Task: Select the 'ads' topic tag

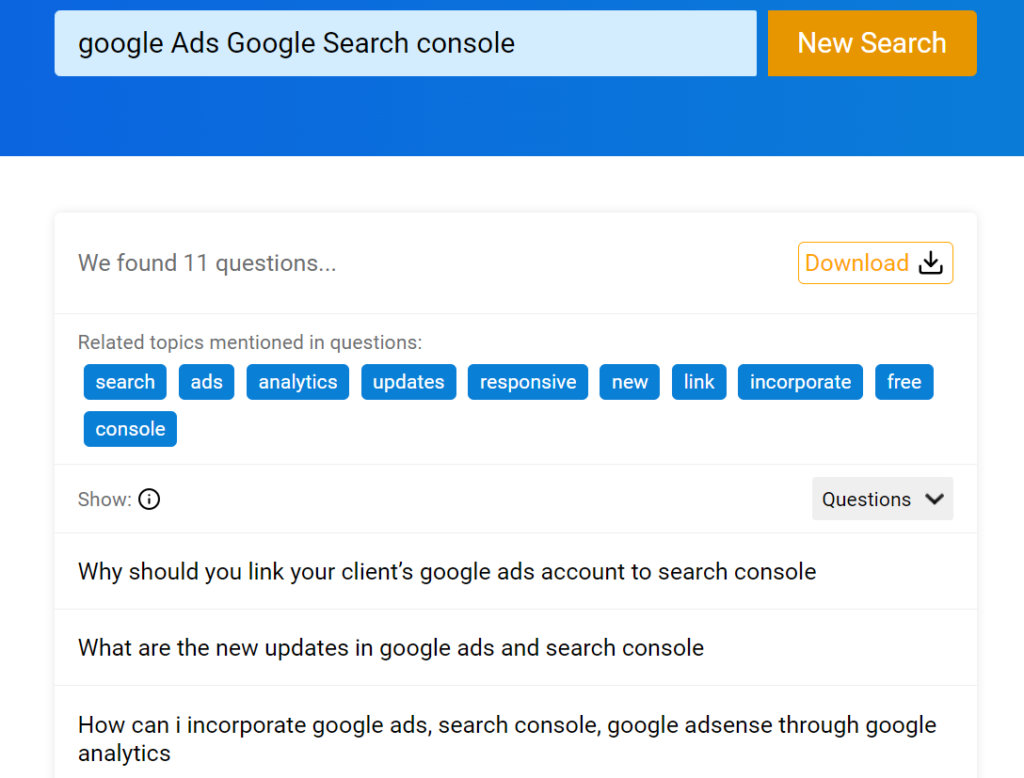Action: (206, 382)
